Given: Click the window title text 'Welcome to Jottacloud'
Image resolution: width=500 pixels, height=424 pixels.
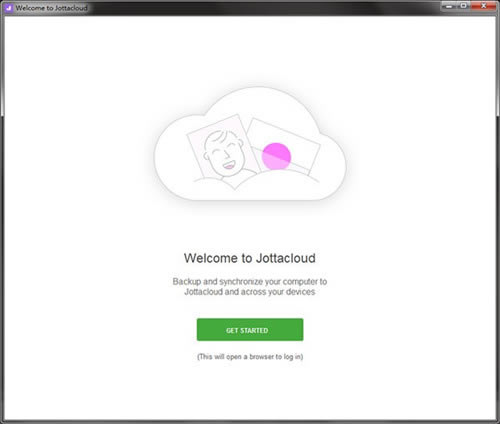Looking at the screenshot, I should click(x=52, y=8).
